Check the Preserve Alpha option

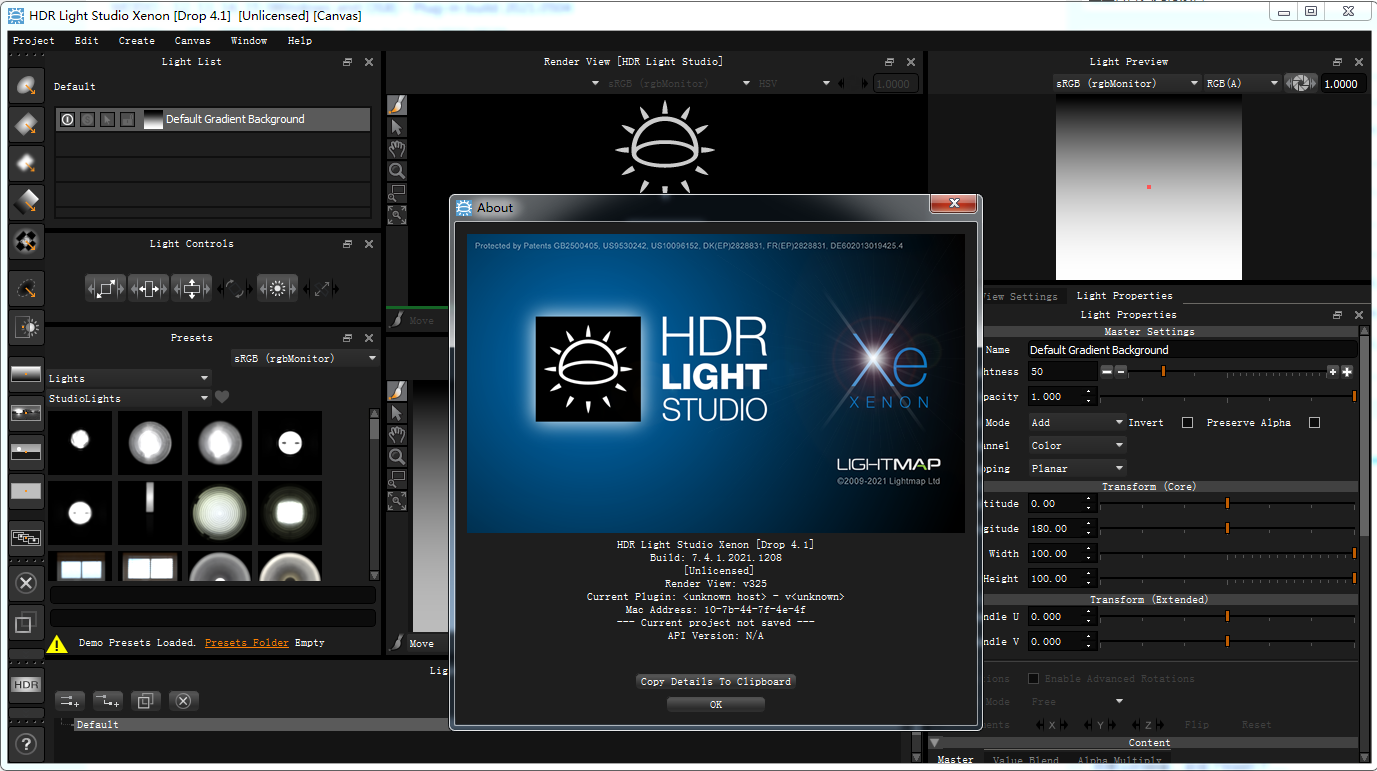pyautogui.click(x=1314, y=421)
